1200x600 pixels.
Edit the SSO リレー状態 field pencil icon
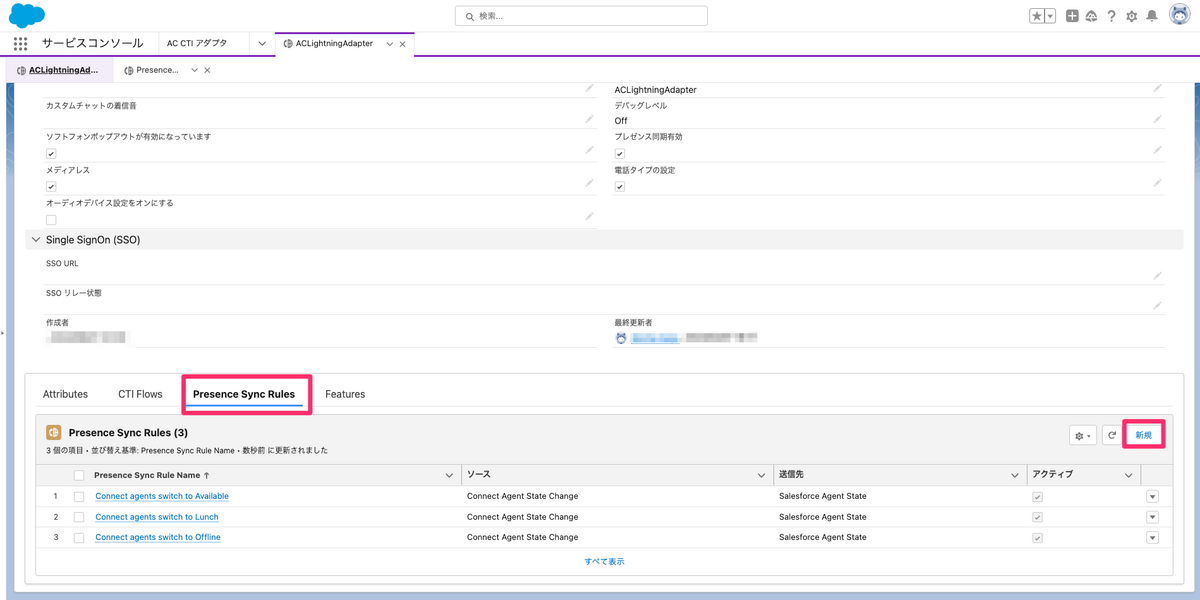pyautogui.click(x=1158, y=306)
